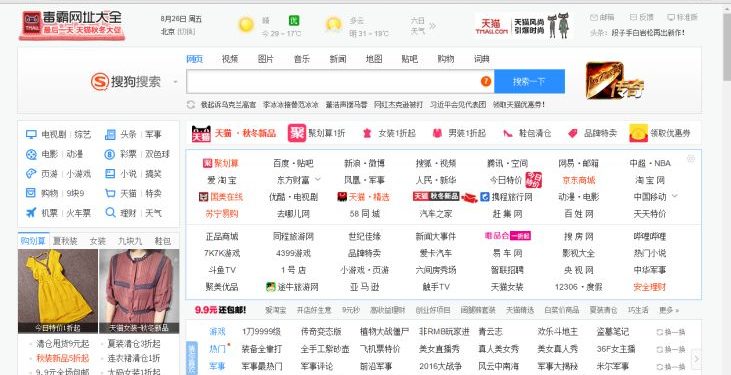Open the 京东商城 link
The image size is (731, 375).
(579, 180)
